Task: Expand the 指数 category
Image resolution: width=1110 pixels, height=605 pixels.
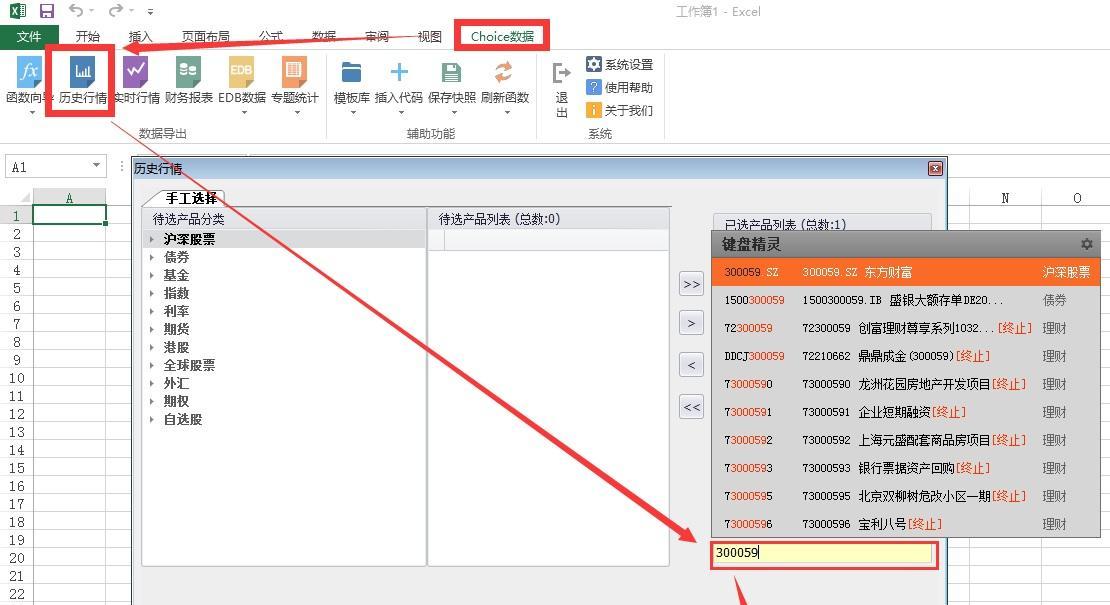Action: [151, 294]
